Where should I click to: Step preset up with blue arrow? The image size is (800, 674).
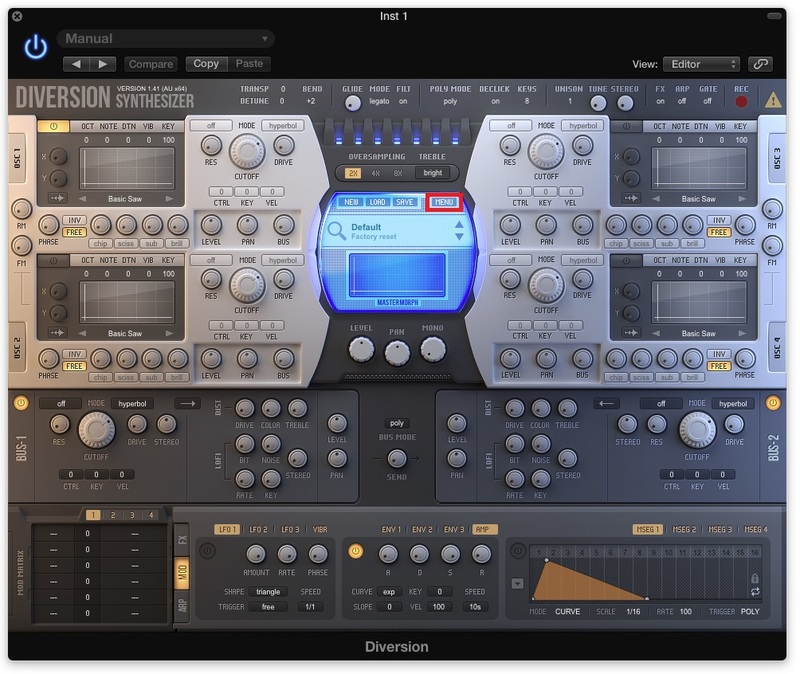click(x=459, y=225)
